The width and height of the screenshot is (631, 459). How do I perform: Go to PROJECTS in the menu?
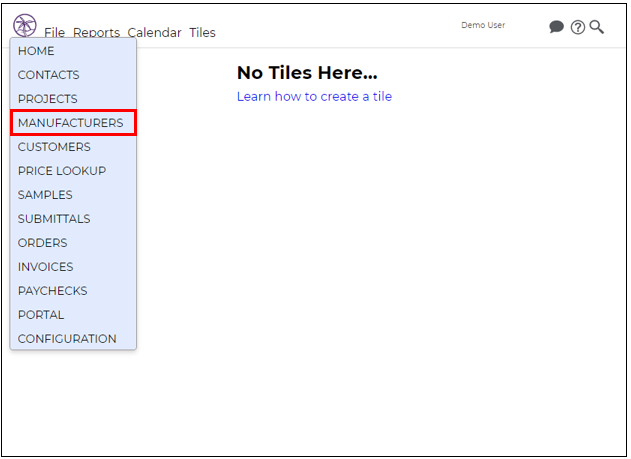(73, 99)
